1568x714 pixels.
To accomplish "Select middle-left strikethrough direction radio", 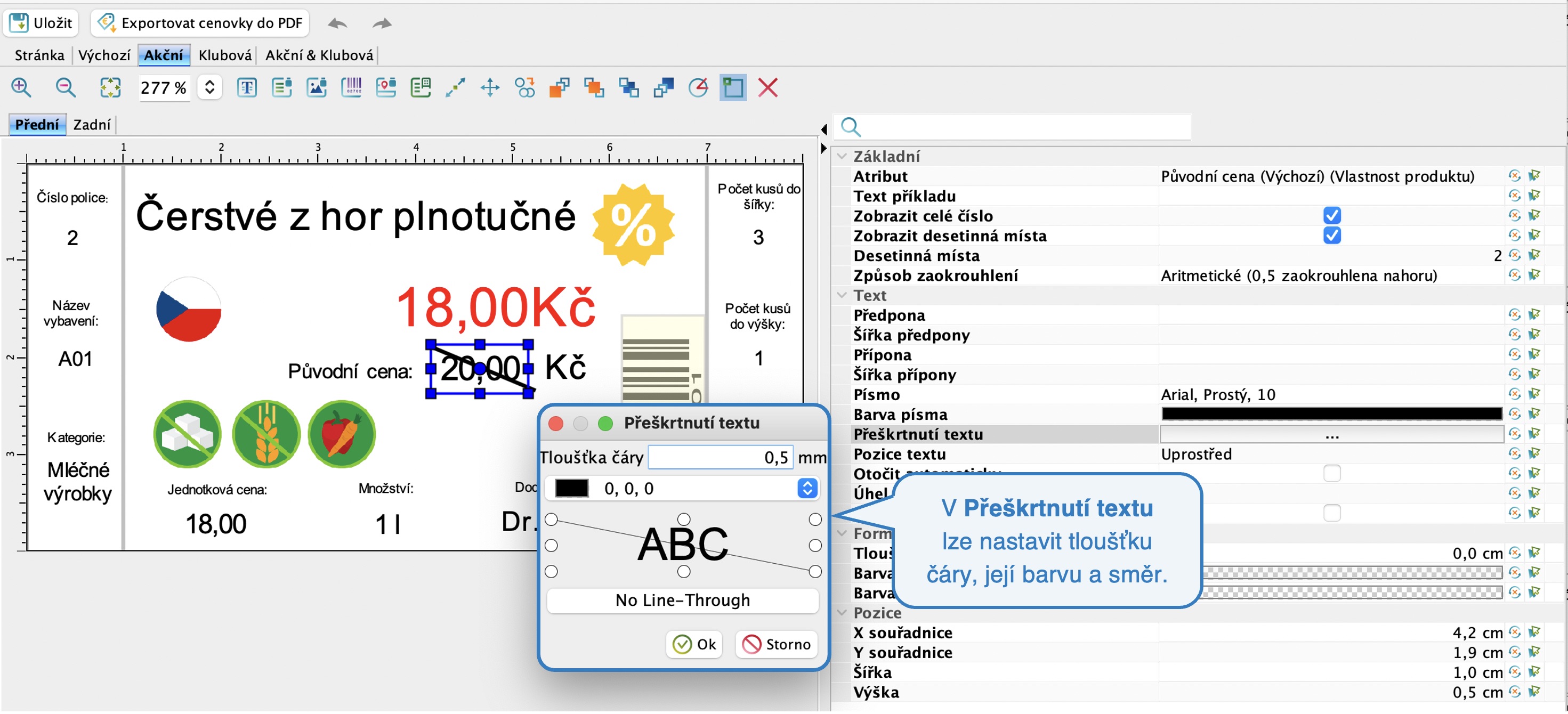I will click(x=552, y=546).
